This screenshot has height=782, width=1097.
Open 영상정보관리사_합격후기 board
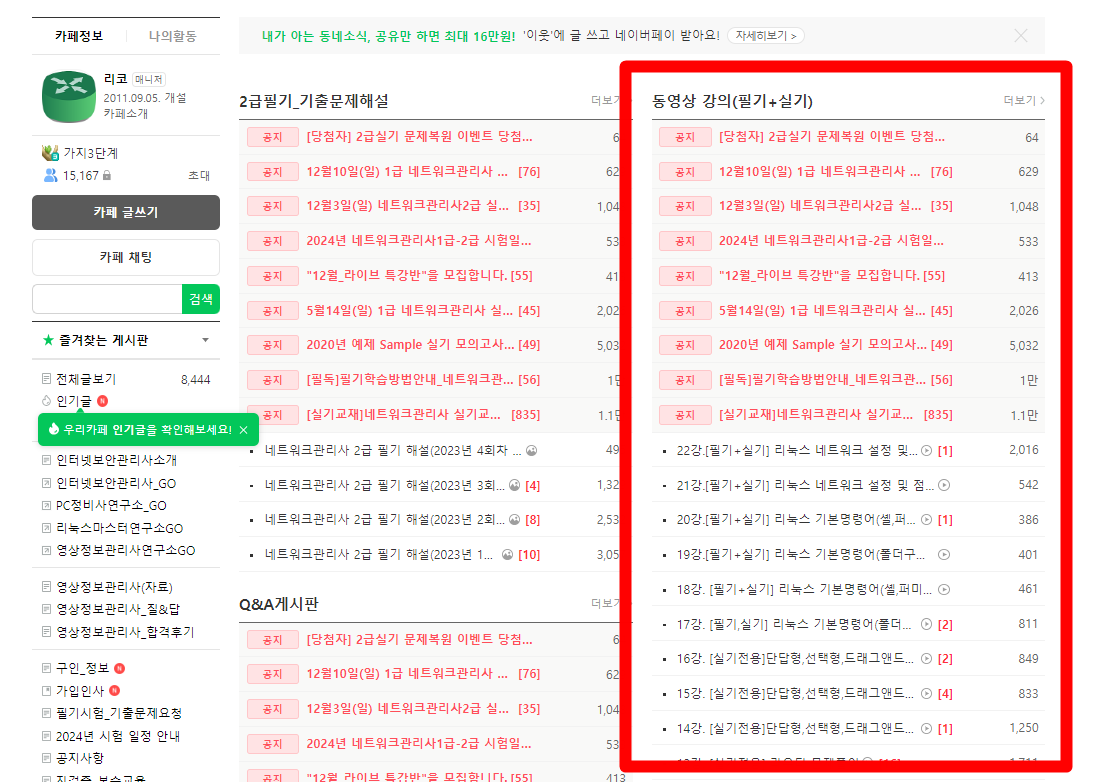pos(125,632)
